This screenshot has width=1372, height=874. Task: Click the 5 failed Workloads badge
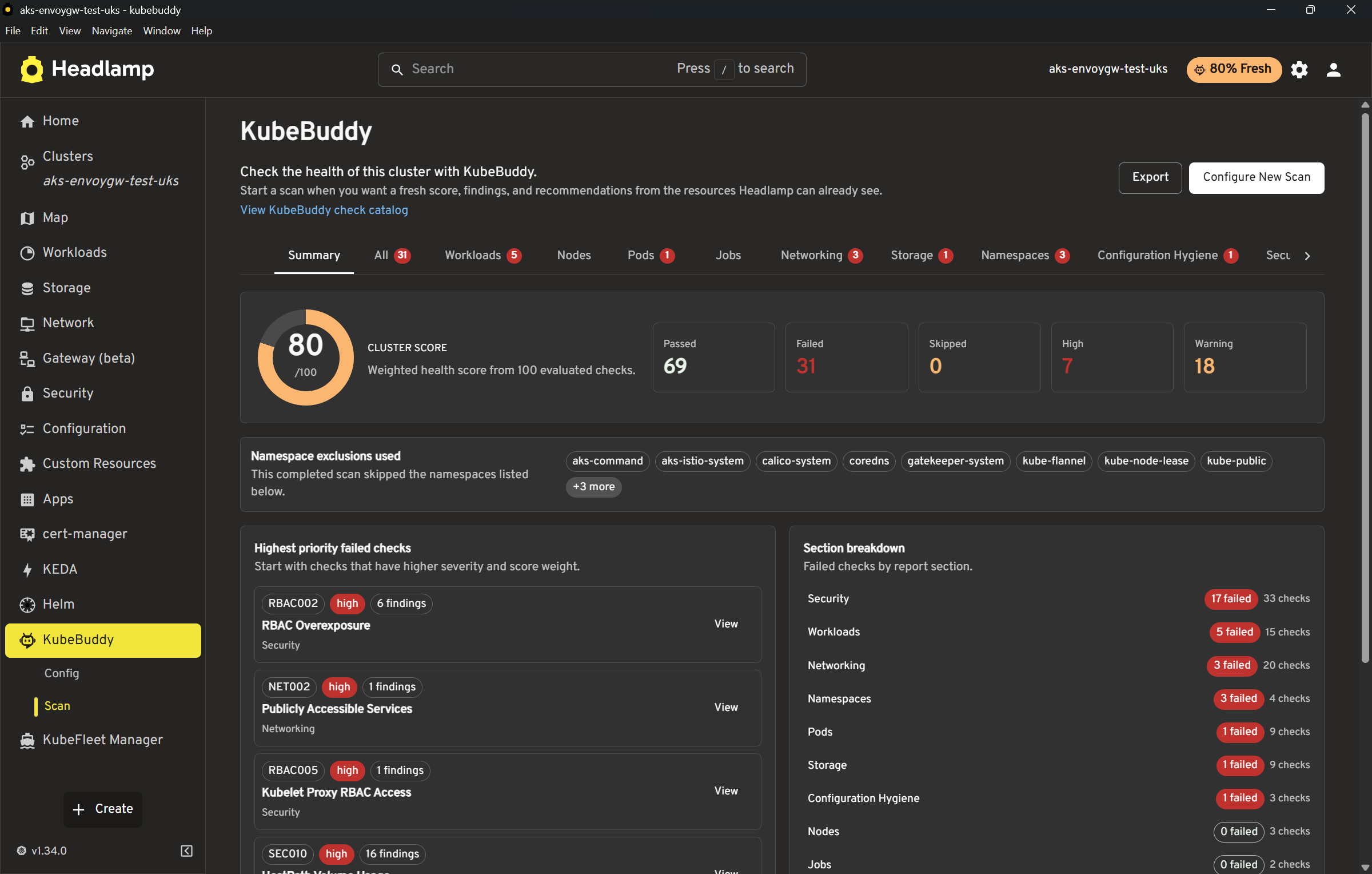(x=1234, y=632)
